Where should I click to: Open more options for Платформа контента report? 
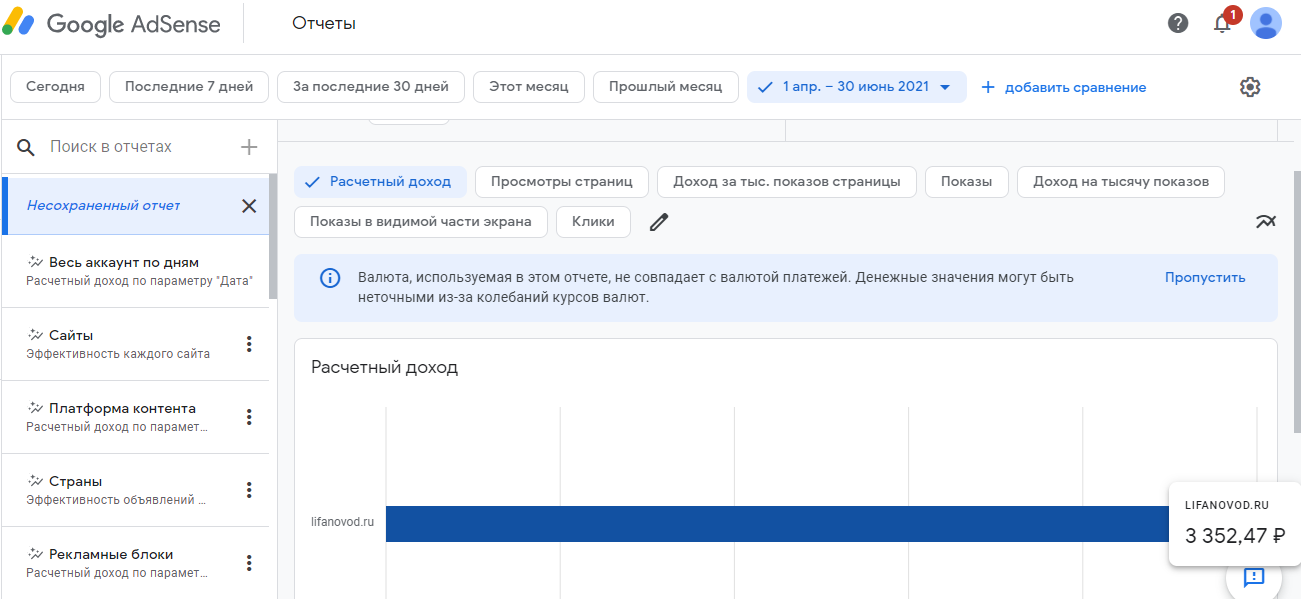pyautogui.click(x=249, y=417)
